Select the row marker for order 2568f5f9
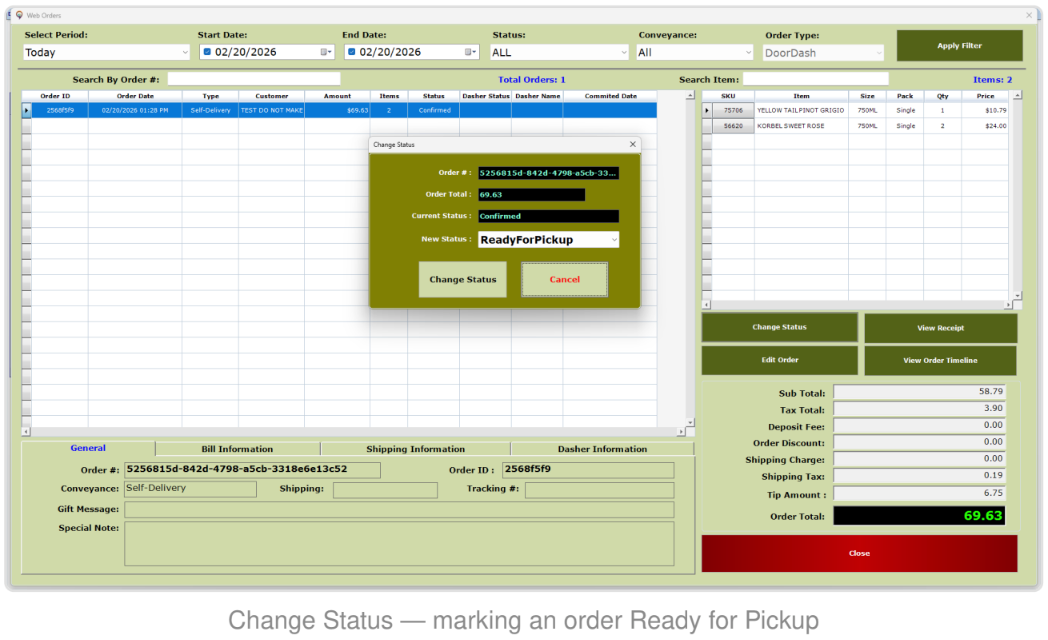This screenshot has width=1048, height=640. [x=26, y=110]
